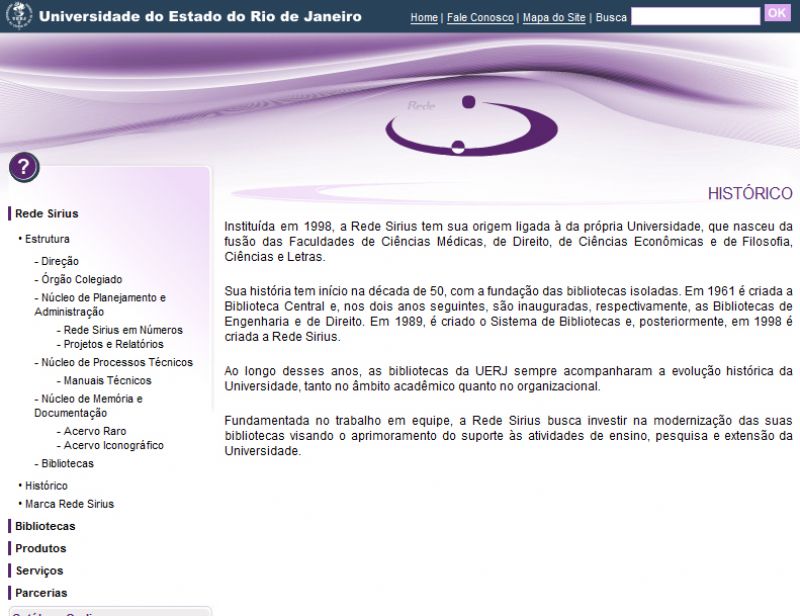The width and height of the screenshot is (800, 616).
Task: Expand the Serviços menu section
Action: pos(39,571)
